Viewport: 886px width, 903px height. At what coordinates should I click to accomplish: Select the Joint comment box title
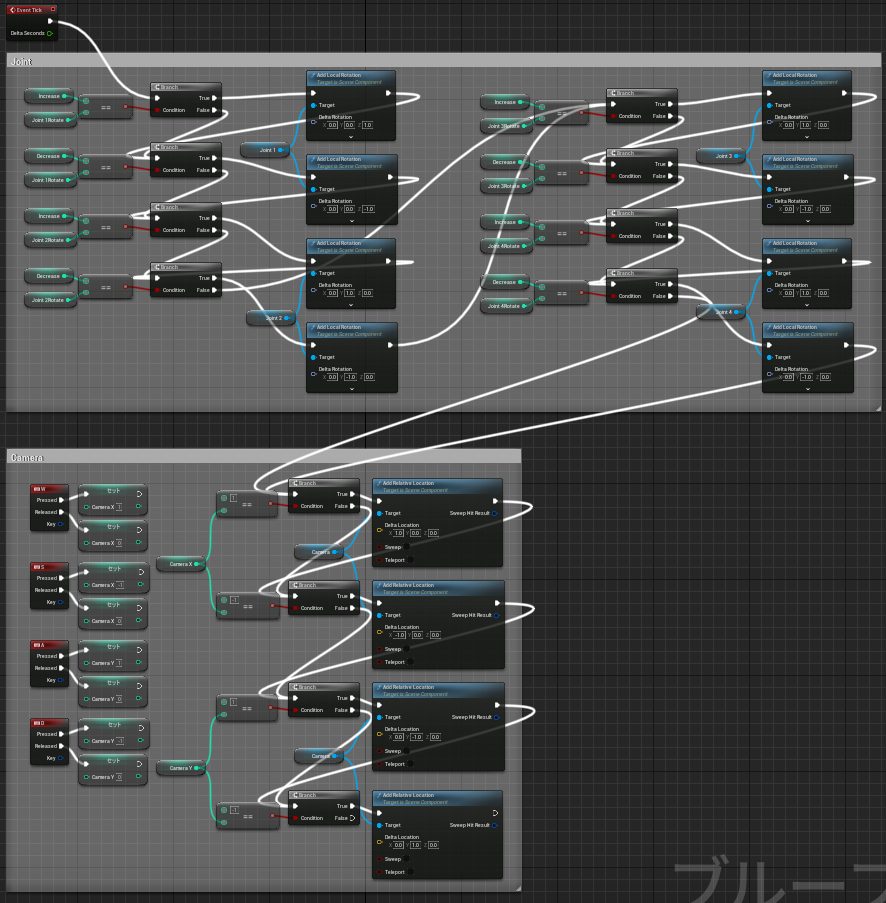(x=21, y=62)
